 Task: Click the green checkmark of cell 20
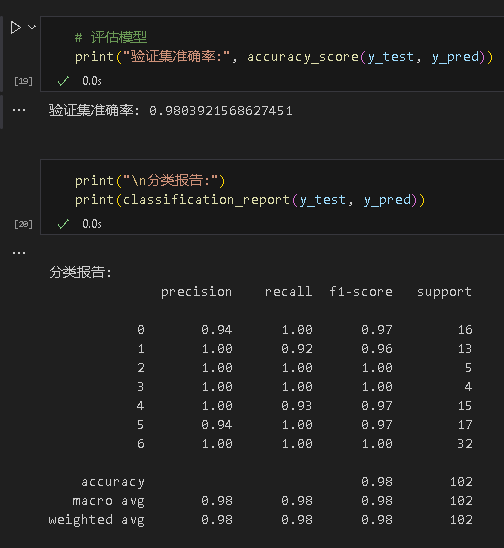pos(63,224)
